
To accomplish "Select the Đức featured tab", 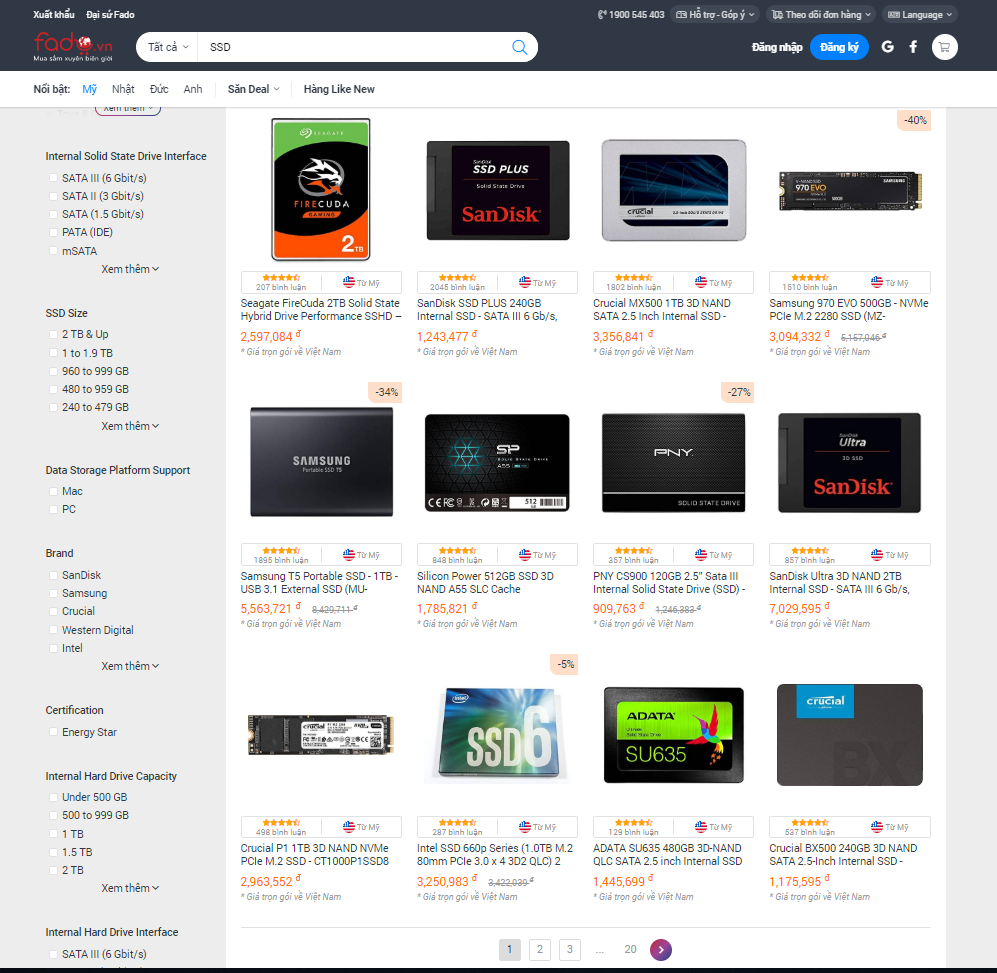I will click(159, 89).
